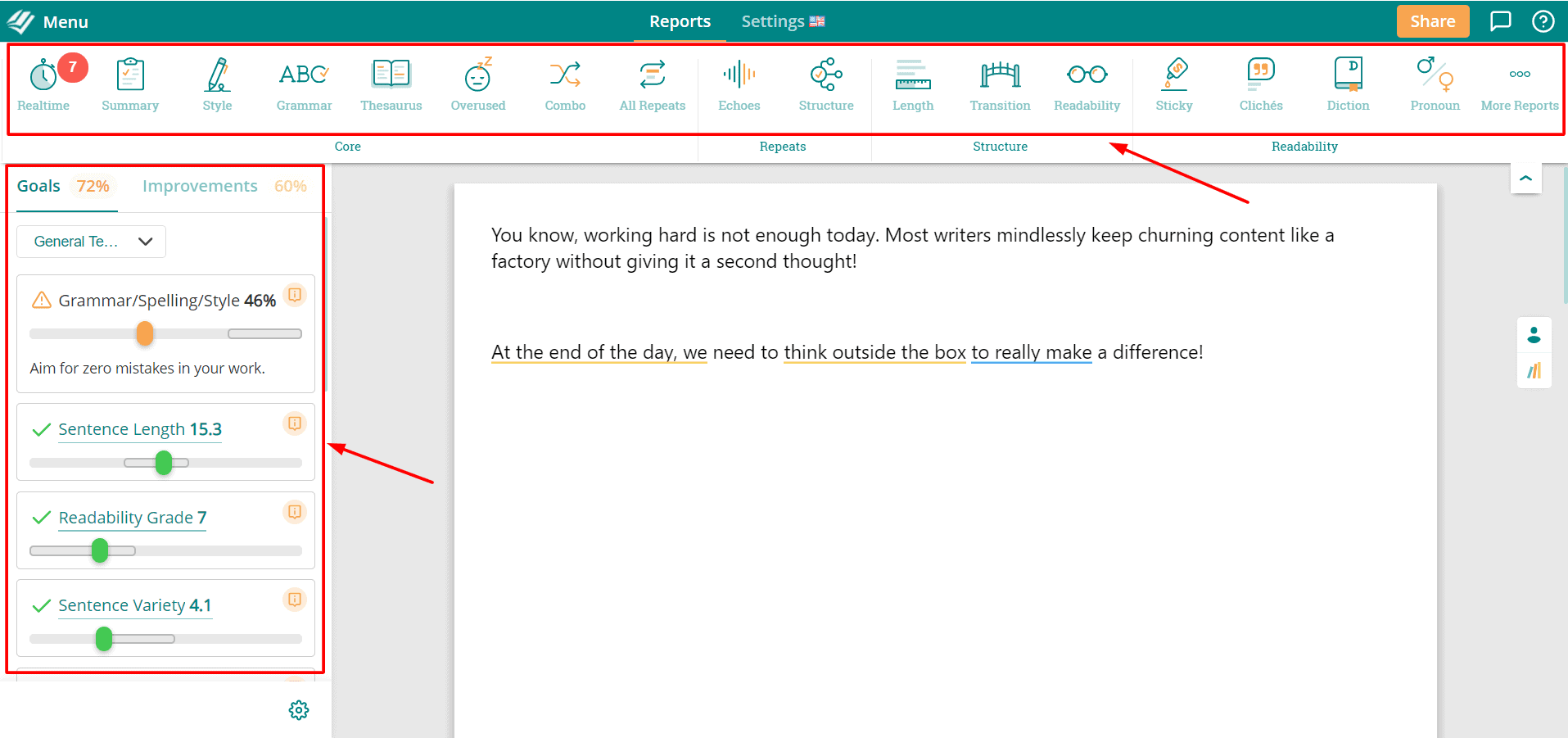Open the Realtime report

click(43, 84)
